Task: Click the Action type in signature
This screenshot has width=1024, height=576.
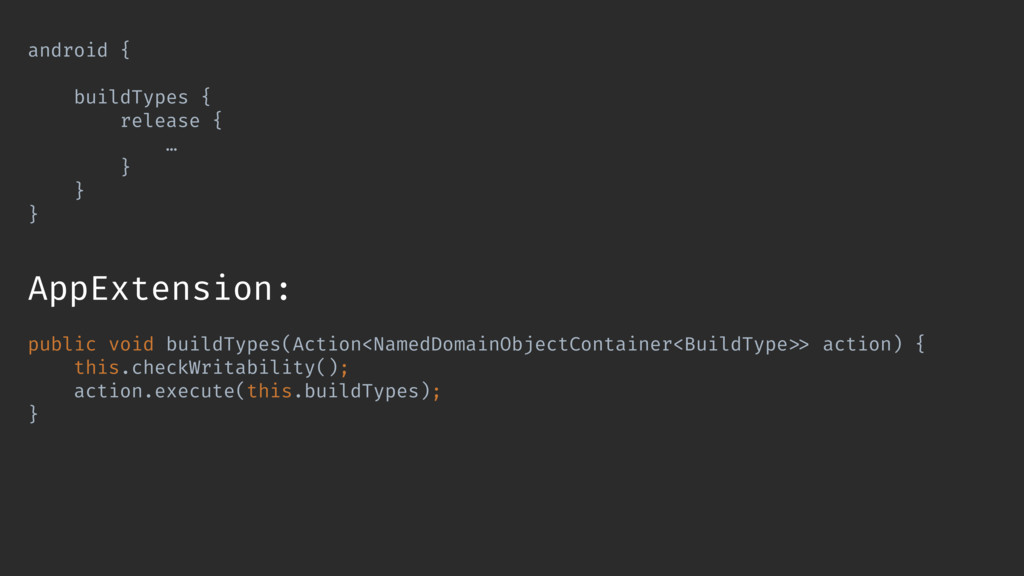Action: point(327,344)
